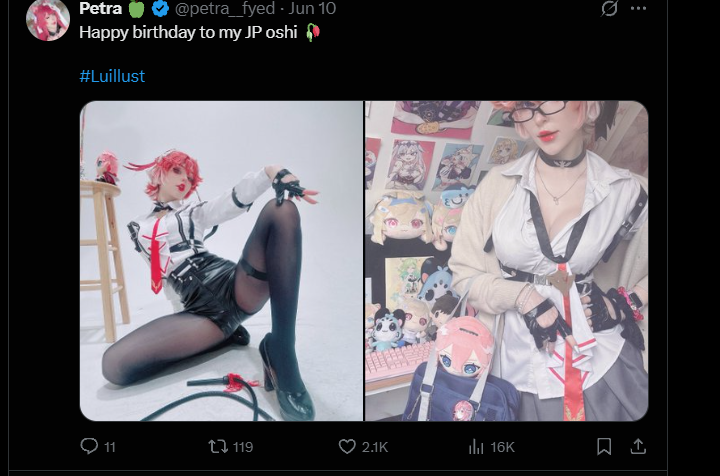Click the 16K views count
This screenshot has height=476, width=720.
click(502, 447)
